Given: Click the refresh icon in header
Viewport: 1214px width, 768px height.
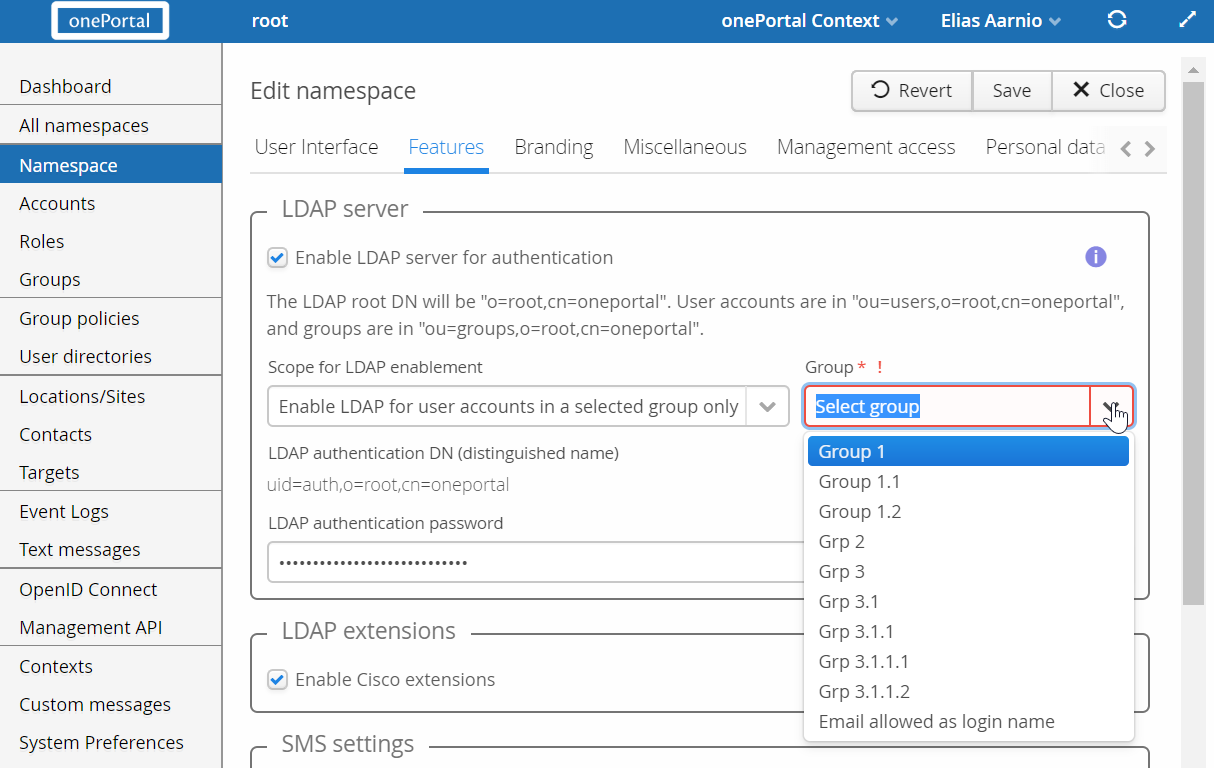Looking at the screenshot, I should click(1118, 20).
